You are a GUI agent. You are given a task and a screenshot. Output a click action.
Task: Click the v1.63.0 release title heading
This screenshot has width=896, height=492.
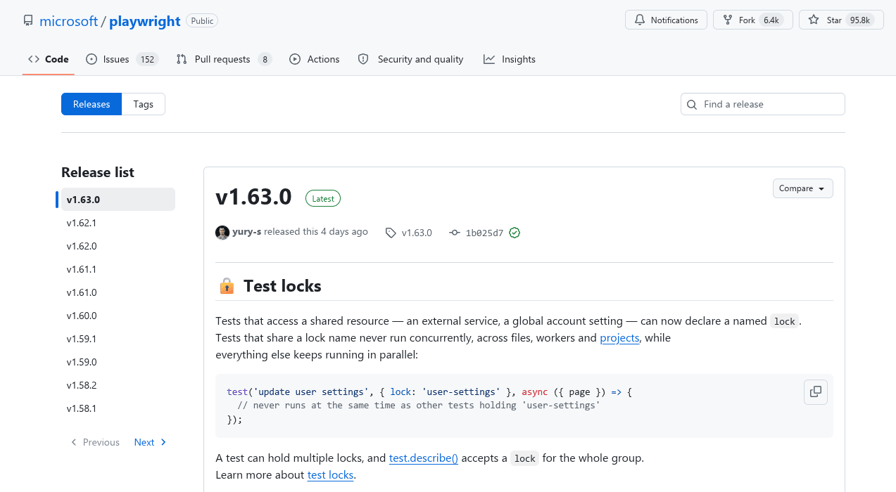click(254, 197)
